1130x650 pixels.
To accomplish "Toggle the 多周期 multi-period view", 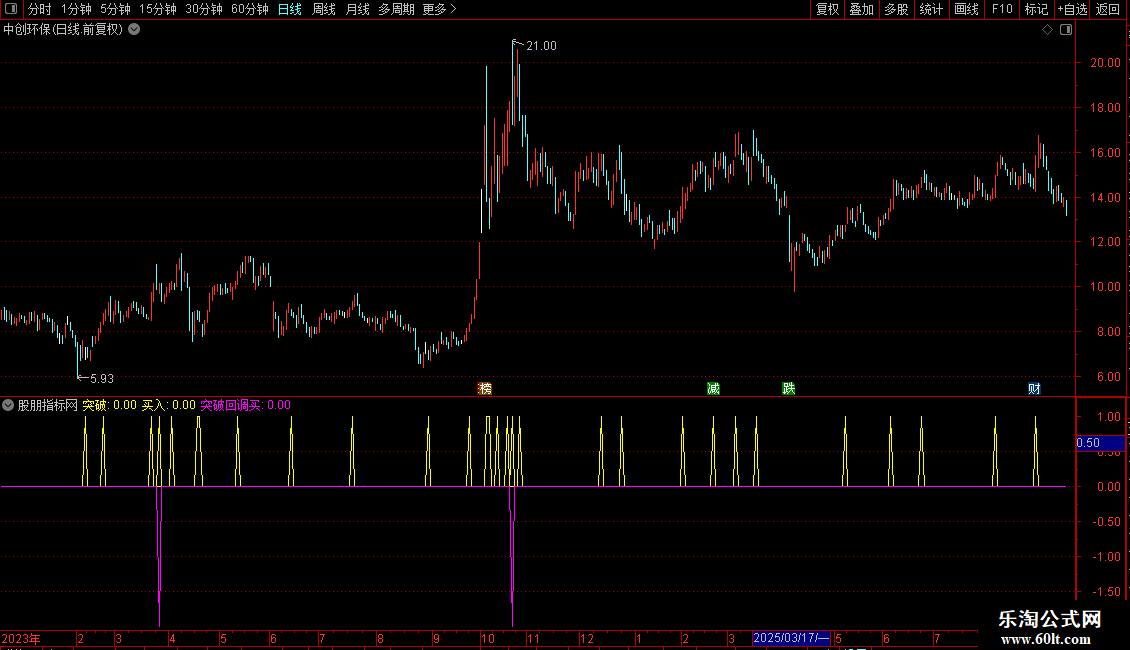I will (396, 9).
